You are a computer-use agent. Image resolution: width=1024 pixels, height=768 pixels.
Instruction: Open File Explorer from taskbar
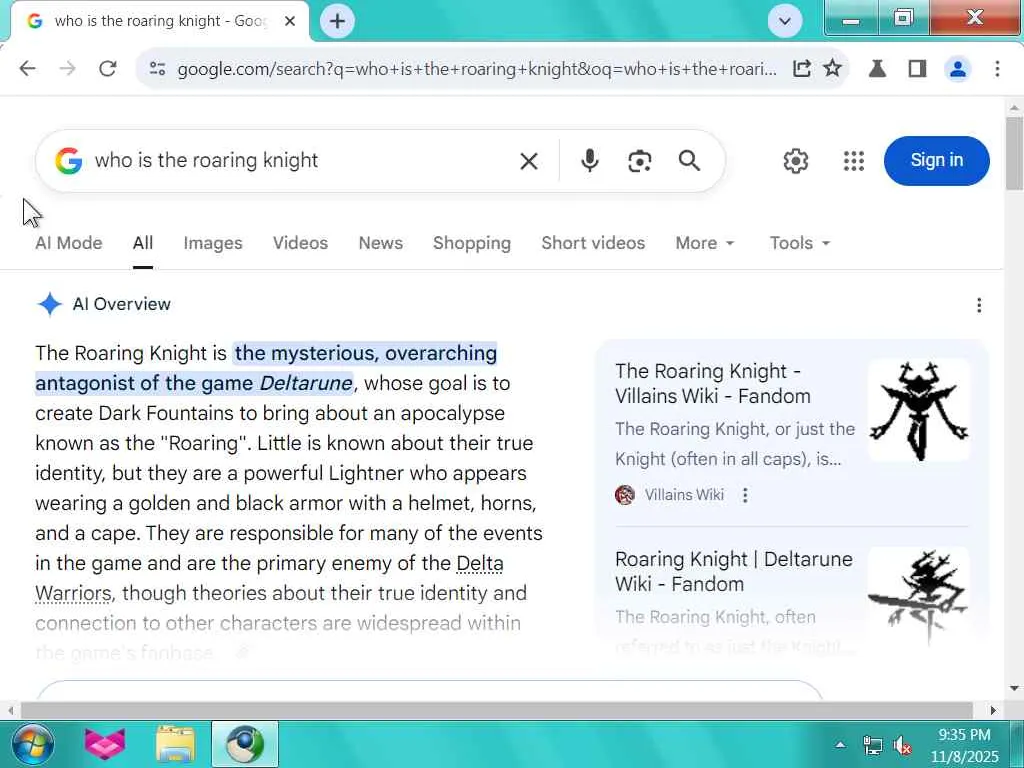(175, 744)
